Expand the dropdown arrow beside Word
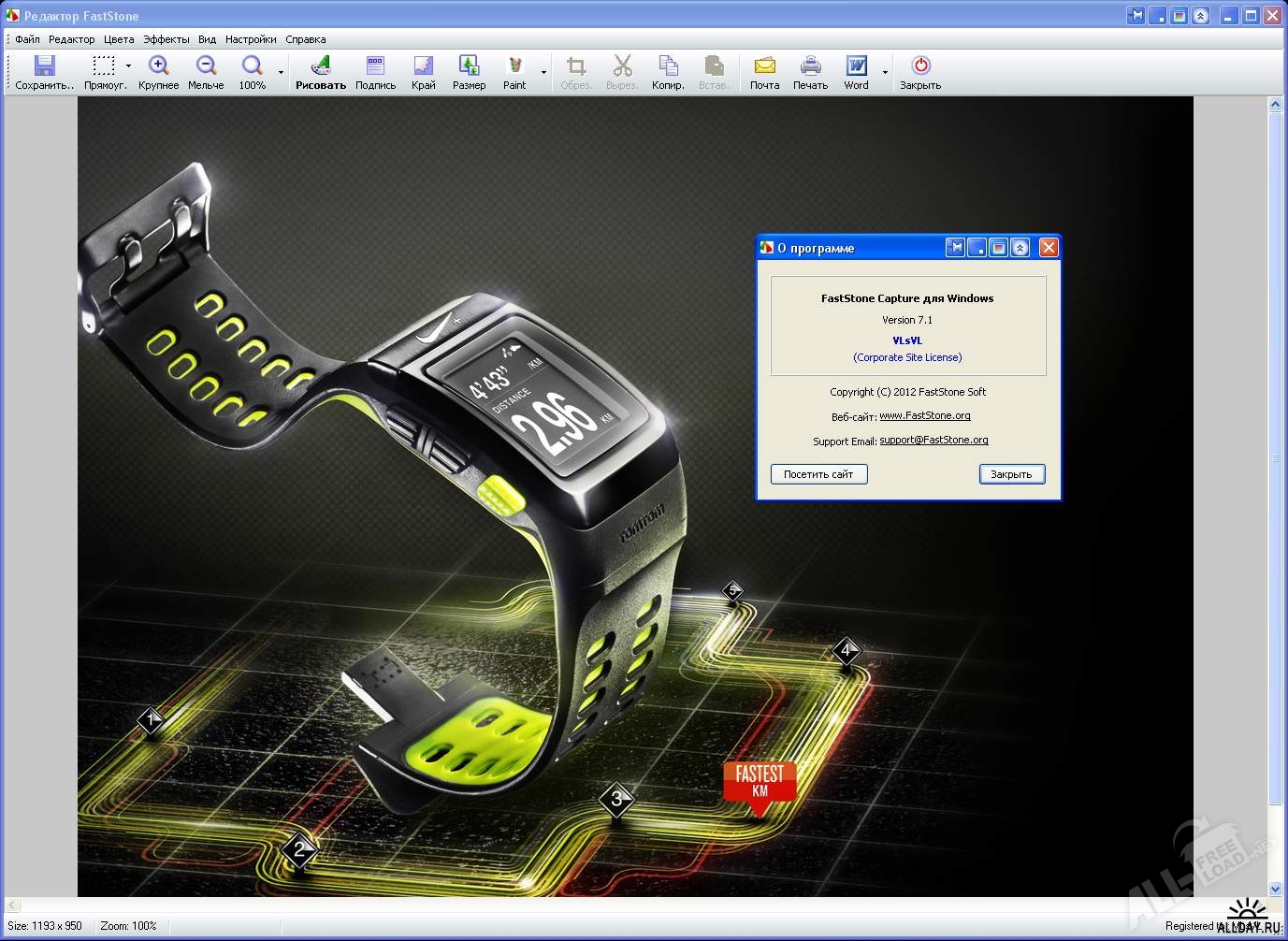Image resolution: width=1288 pixels, height=941 pixels. (885, 72)
